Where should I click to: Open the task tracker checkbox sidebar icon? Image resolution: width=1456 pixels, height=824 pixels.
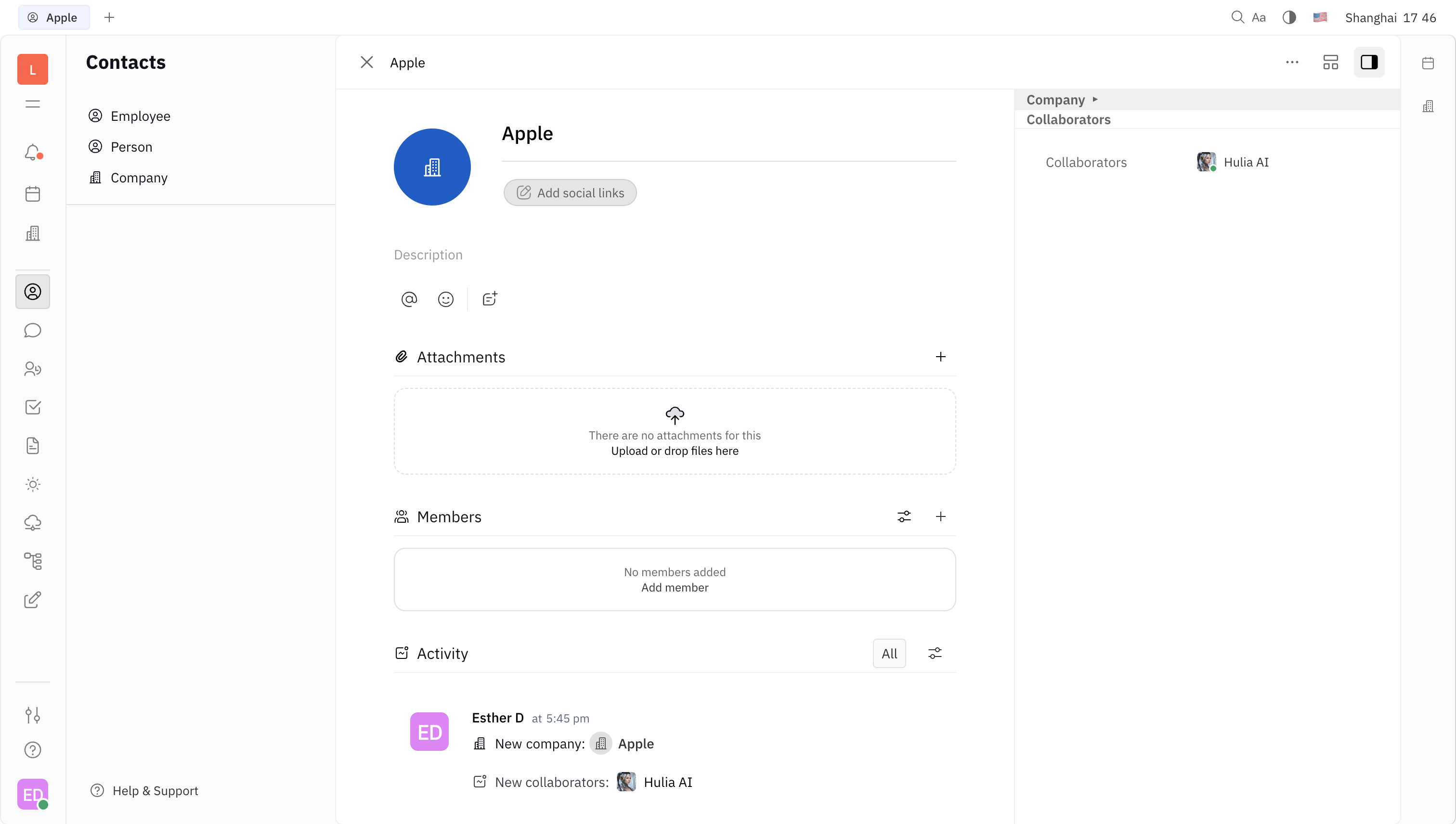pos(32,408)
